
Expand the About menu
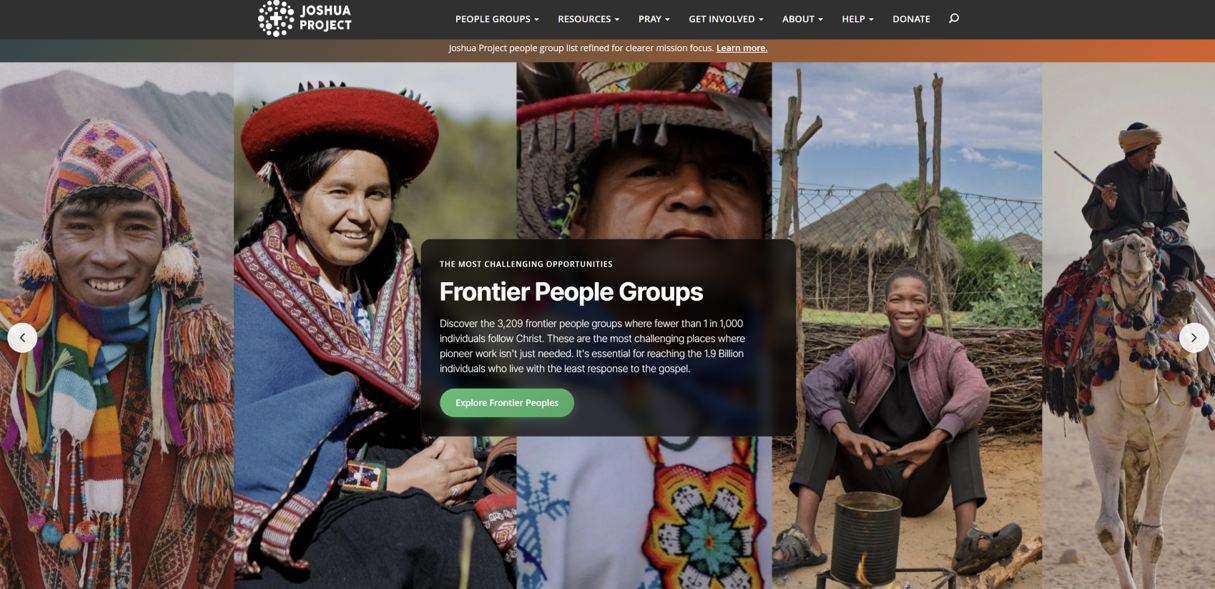(x=802, y=19)
